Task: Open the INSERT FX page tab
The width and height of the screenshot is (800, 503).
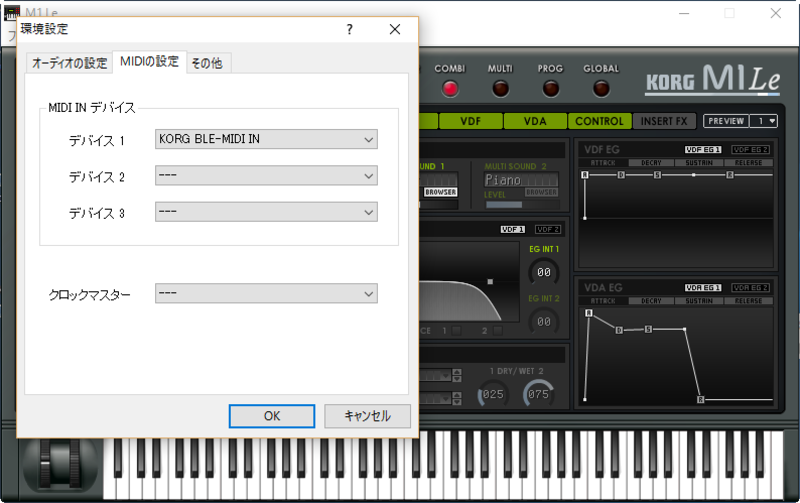Action: tap(664, 121)
